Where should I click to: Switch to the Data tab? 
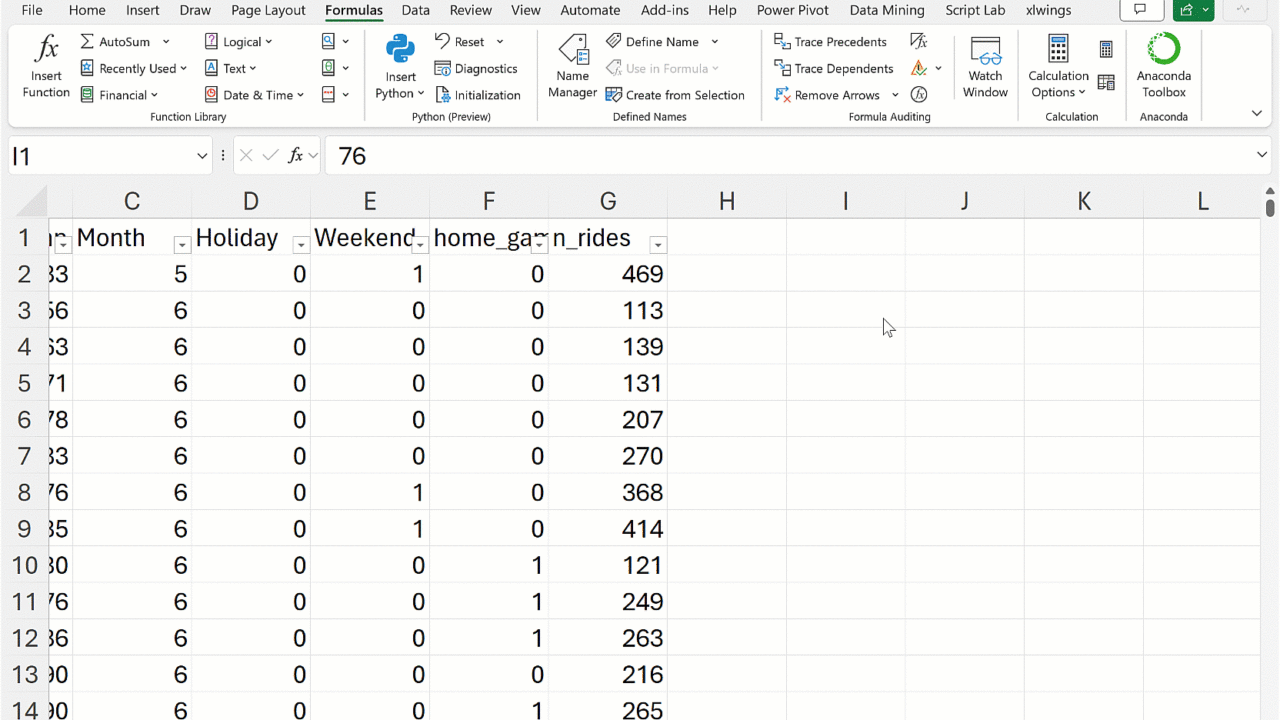coord(415,10)
